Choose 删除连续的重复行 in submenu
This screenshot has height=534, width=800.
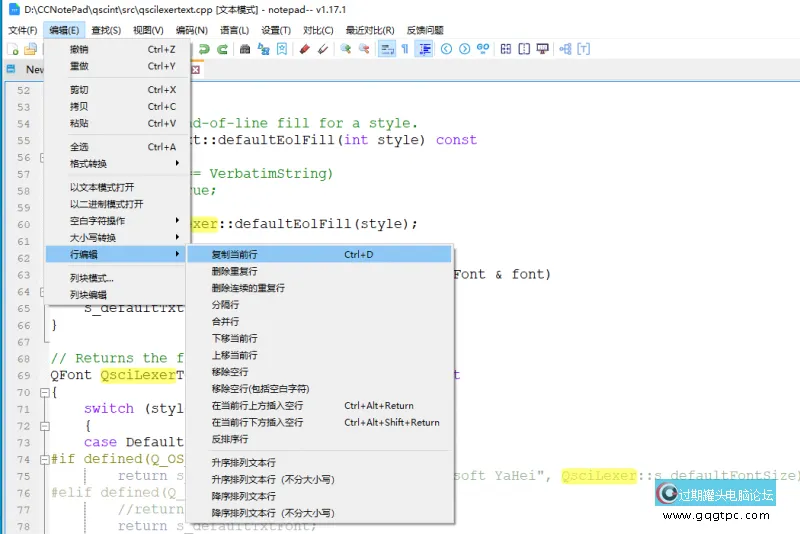(x=319, y=288)
